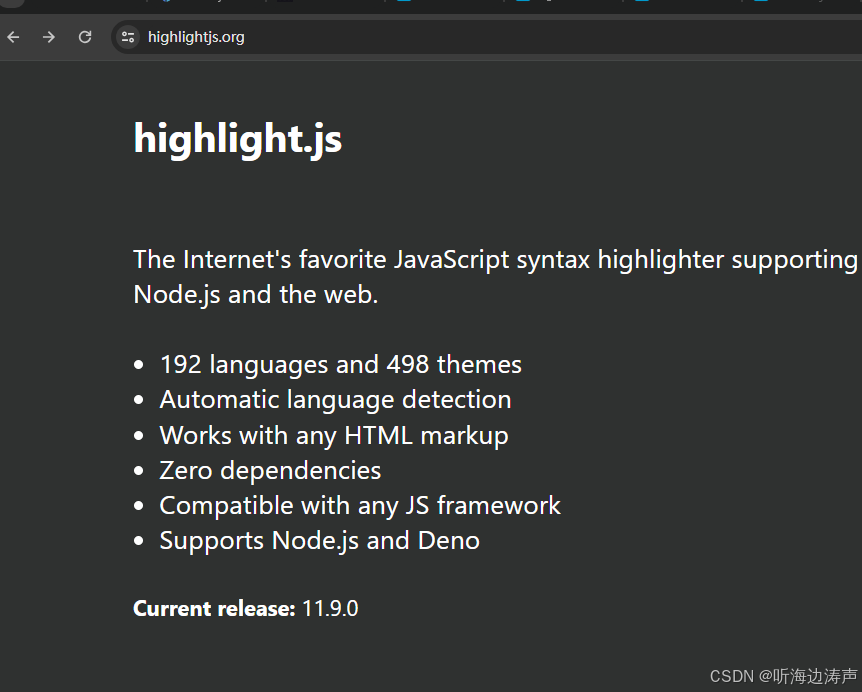Click the "Automatic language detection" list item

335,399
